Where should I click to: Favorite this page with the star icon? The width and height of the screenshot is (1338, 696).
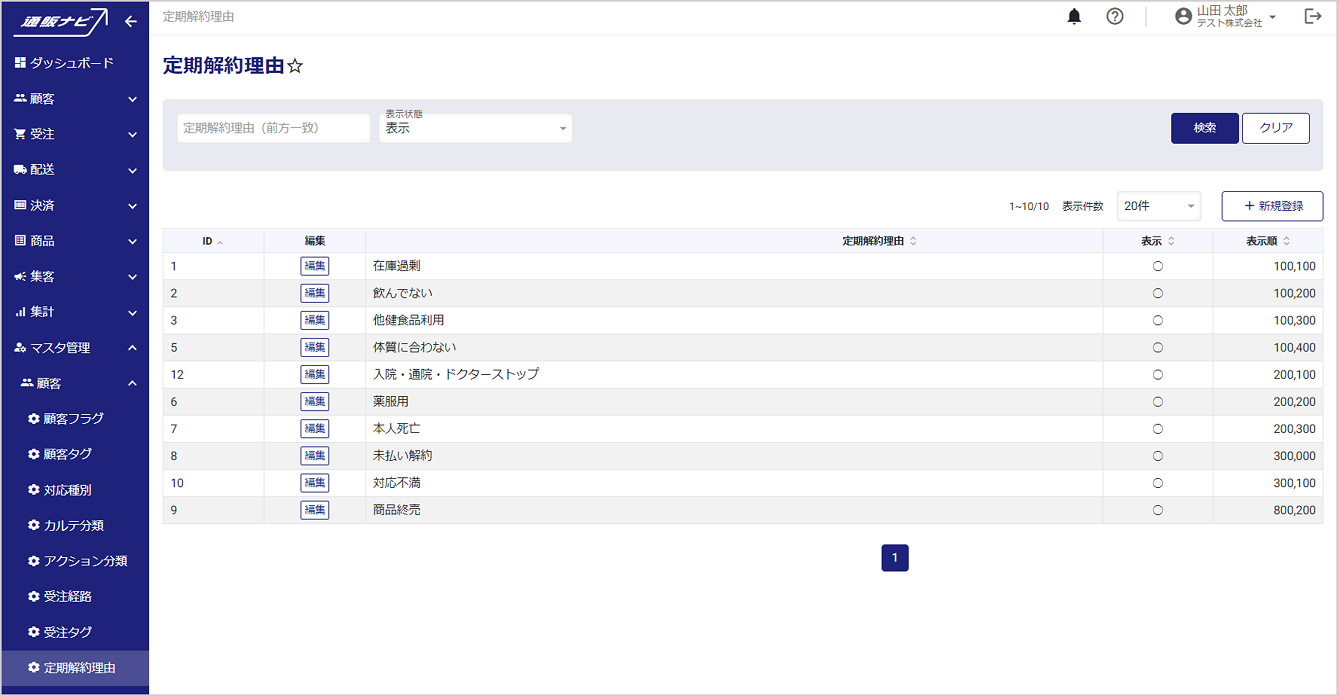(x=295, y=67)
